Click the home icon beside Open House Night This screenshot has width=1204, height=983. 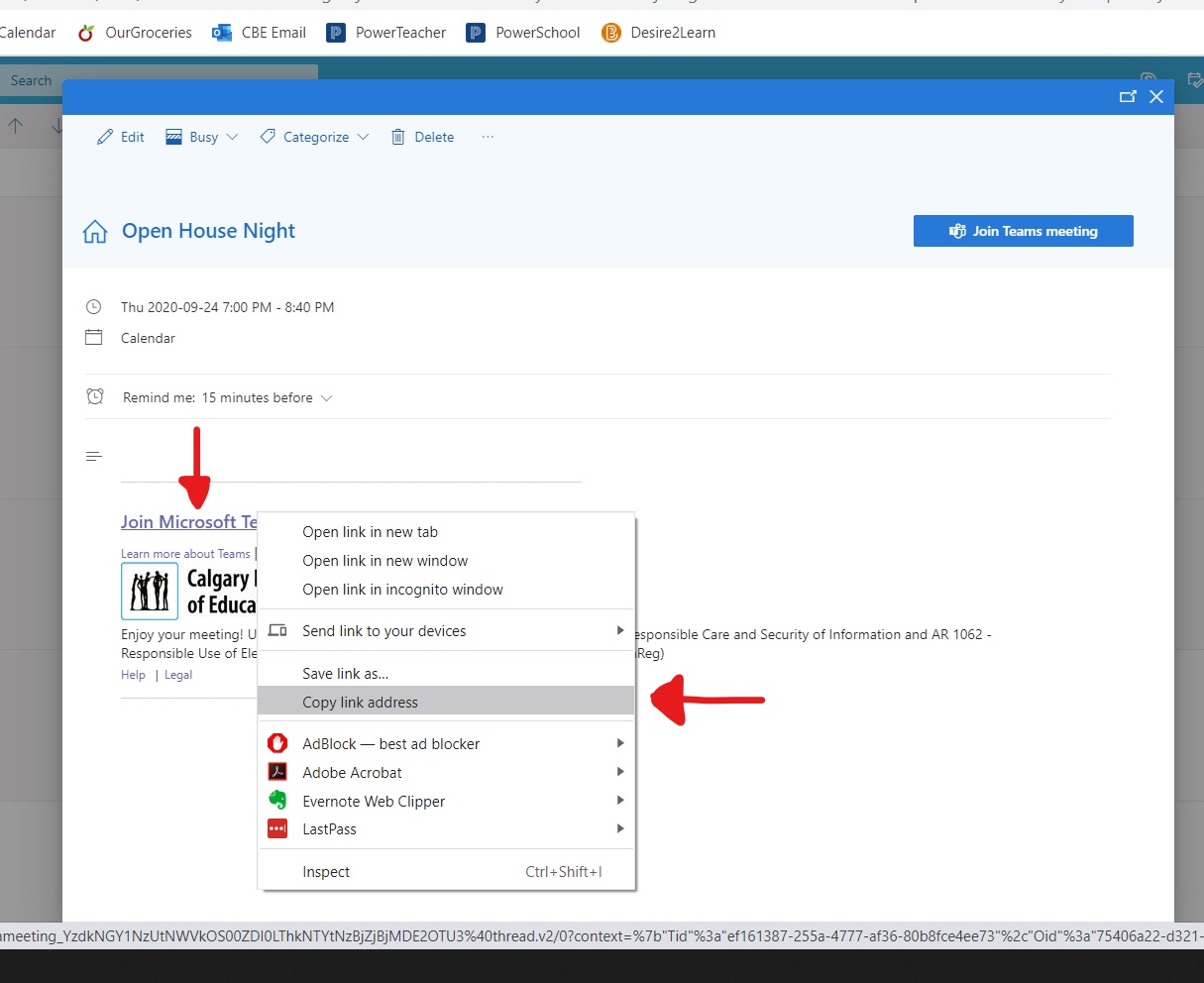coord(95,232)
